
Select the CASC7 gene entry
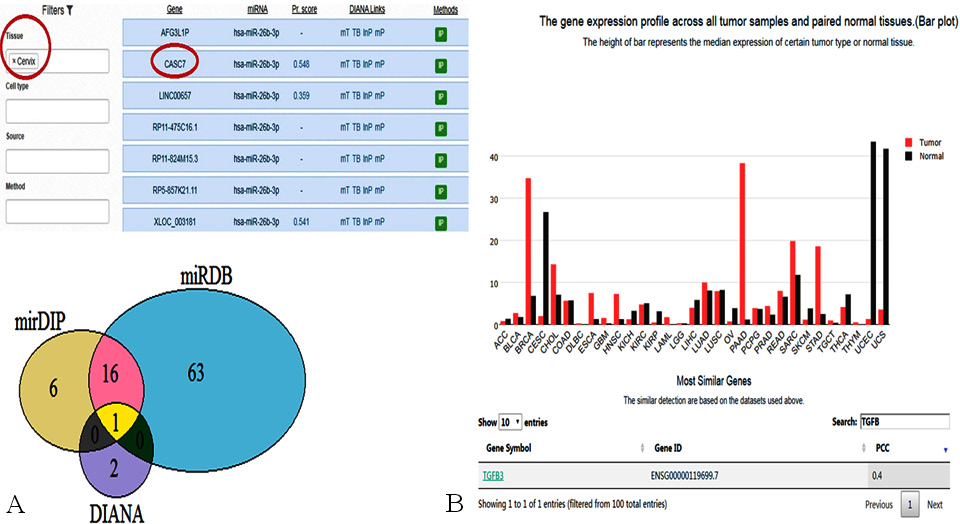[x=174, y=64]
